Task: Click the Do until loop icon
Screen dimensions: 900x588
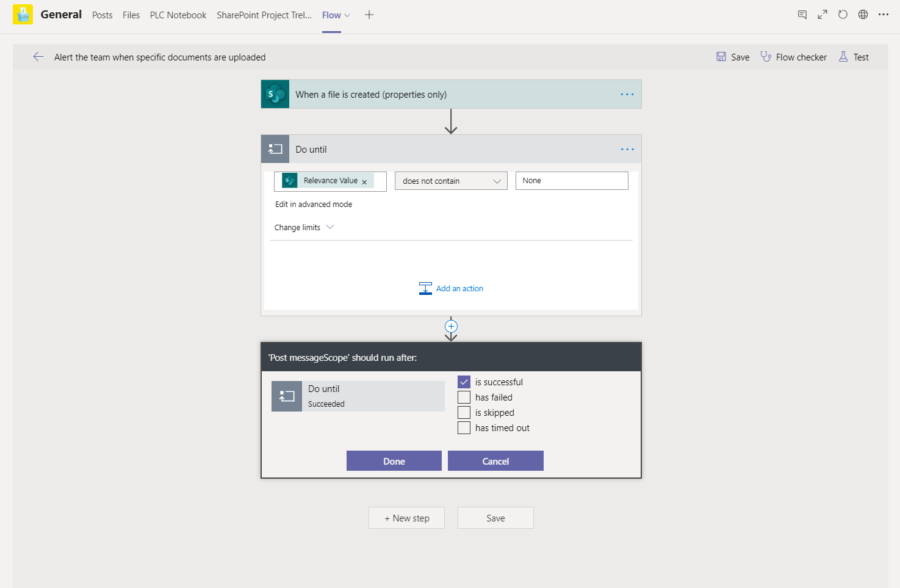Action: point(274,149)
